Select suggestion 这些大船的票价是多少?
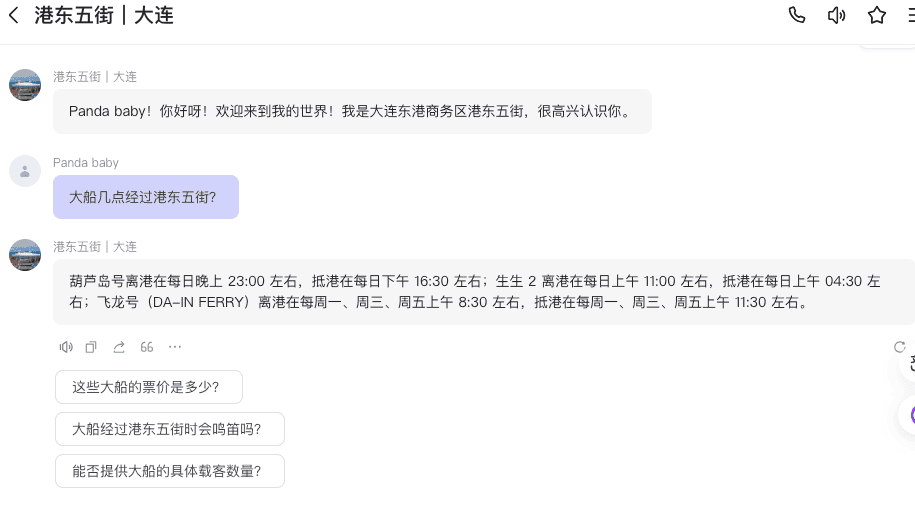The image size is (915, 507). click(x=149, y=387)
